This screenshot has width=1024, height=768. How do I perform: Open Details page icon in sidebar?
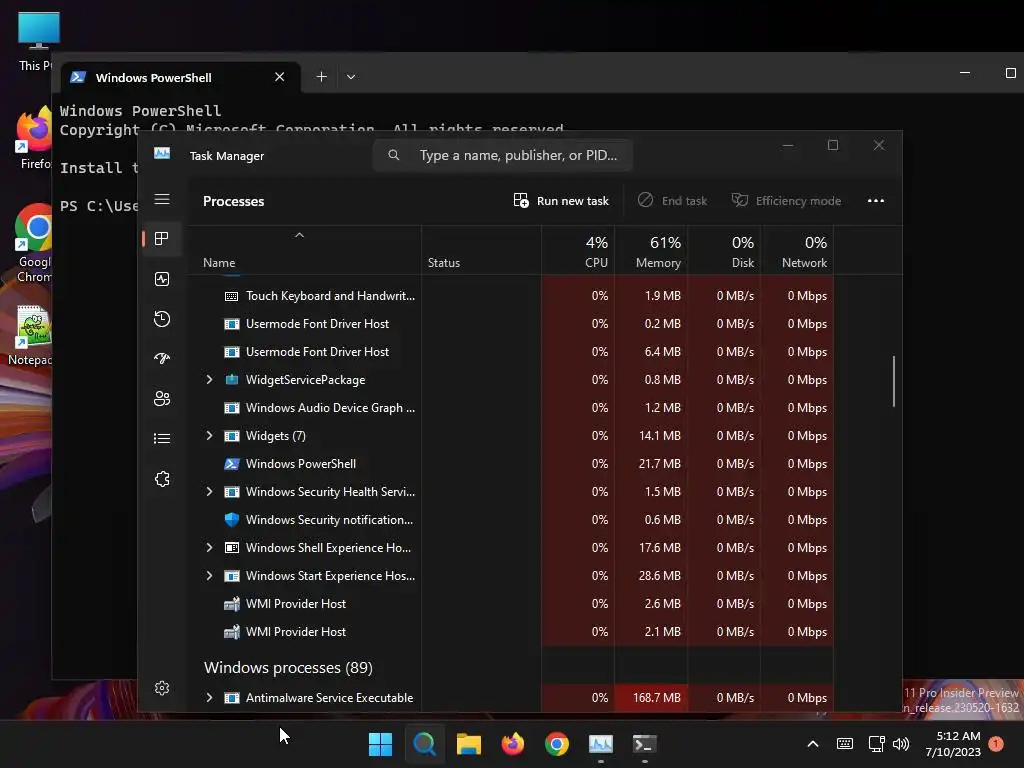[162, 438]
